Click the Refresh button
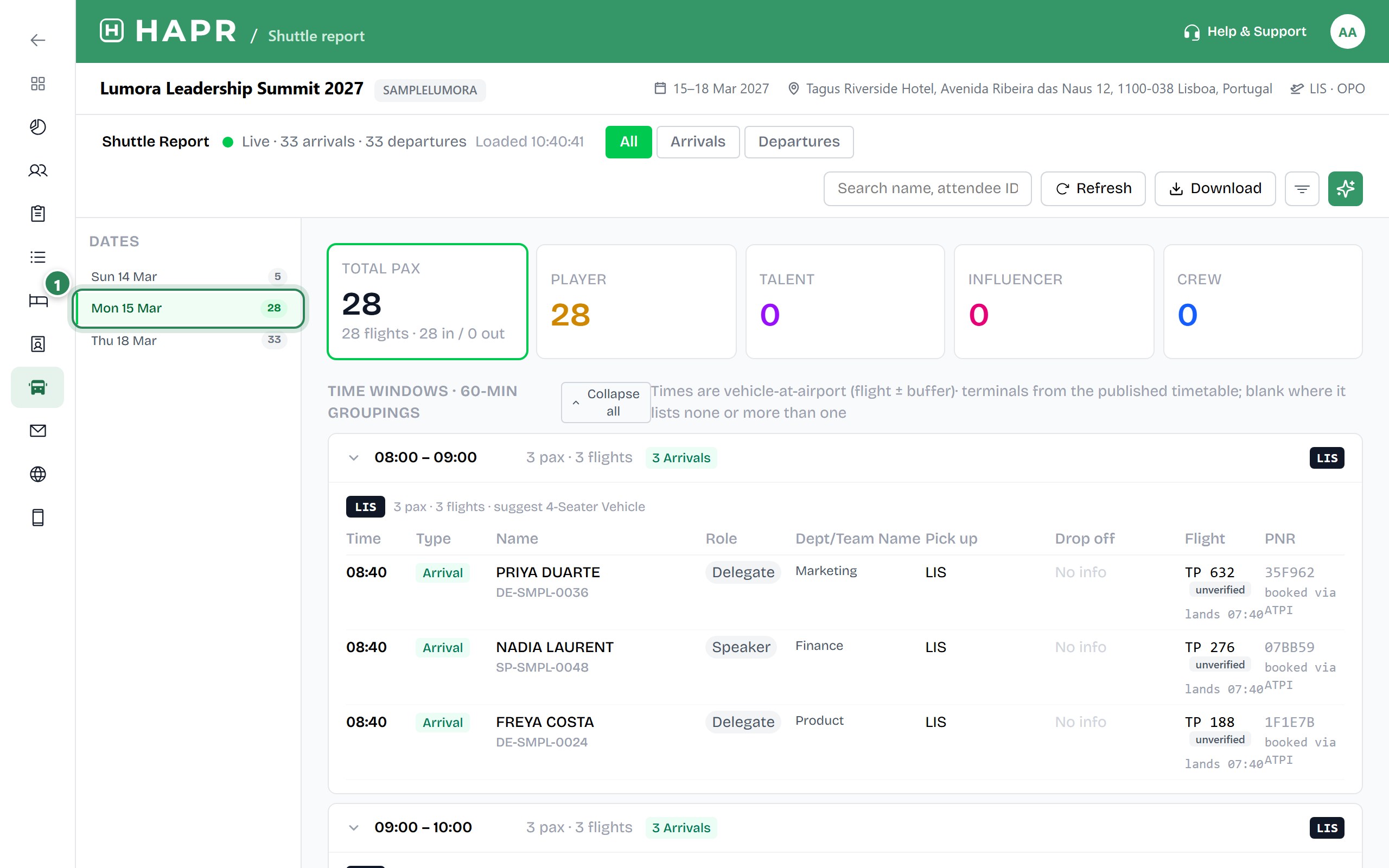 (1093, 188)
